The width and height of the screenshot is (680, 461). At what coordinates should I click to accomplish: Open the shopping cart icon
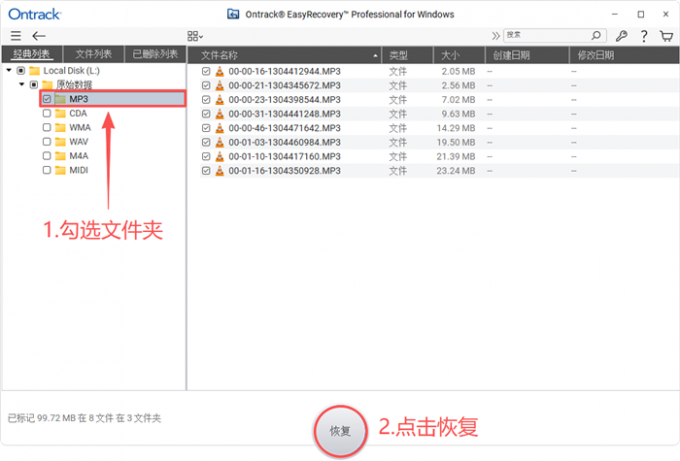coord(666,36)
